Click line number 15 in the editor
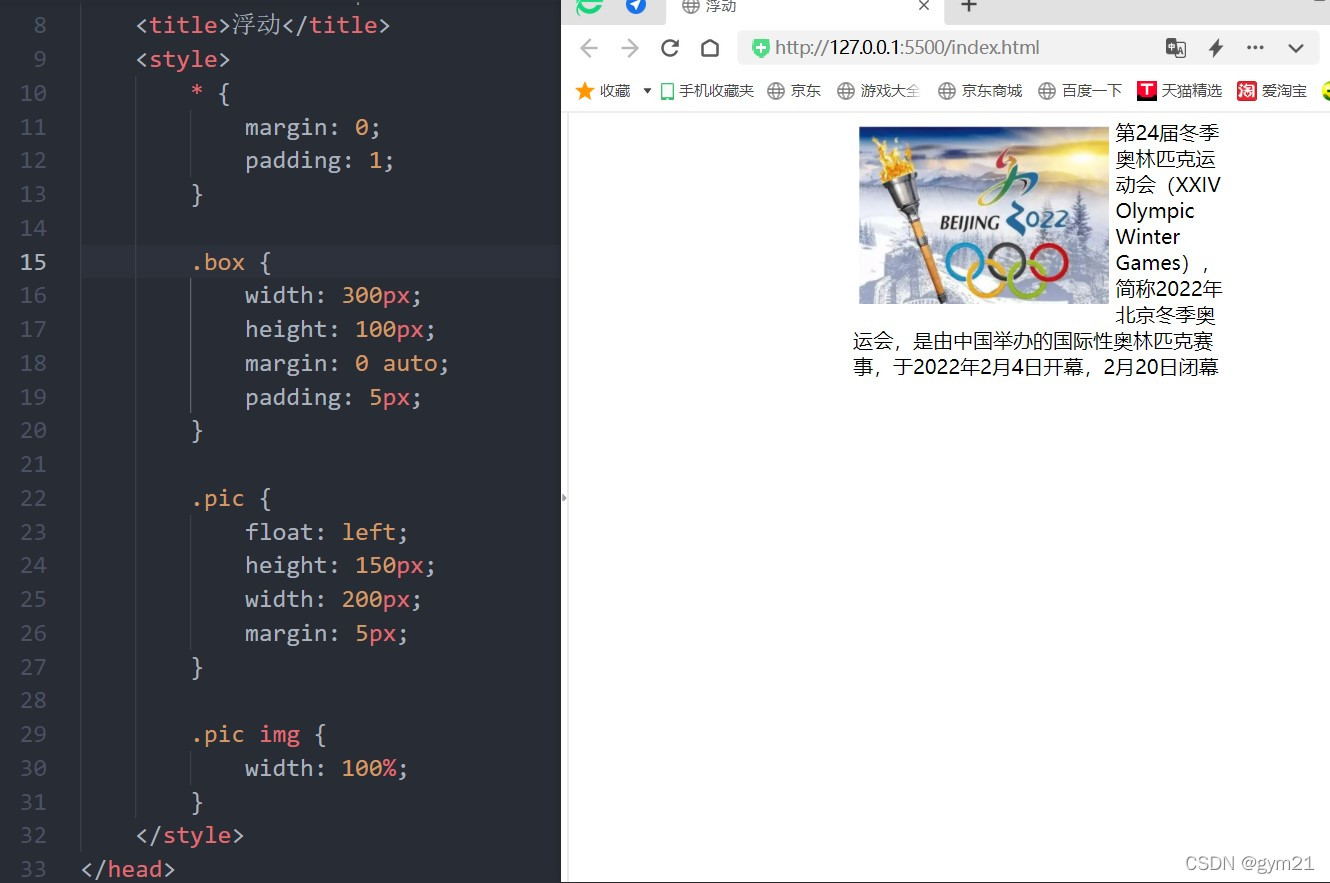 tap(33, 262)
